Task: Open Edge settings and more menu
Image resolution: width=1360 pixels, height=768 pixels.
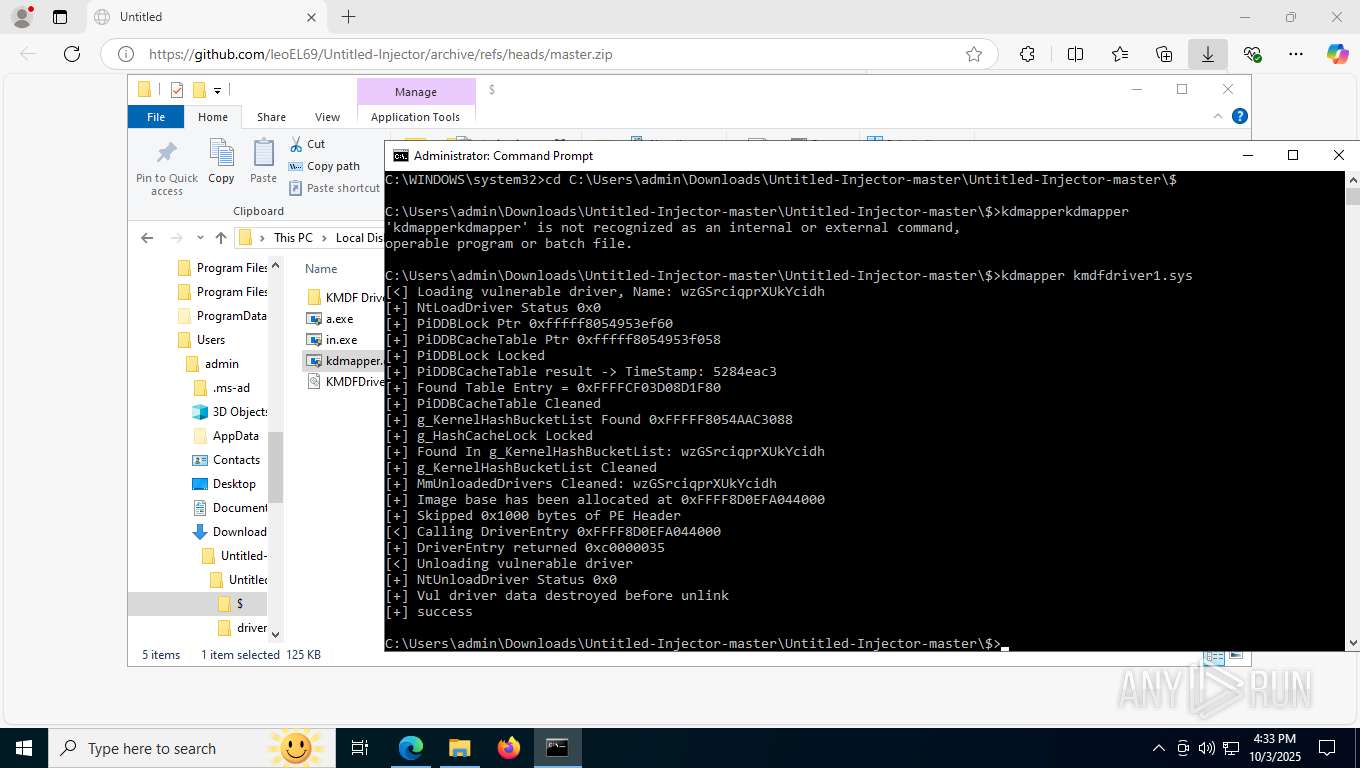Action: coord(1296,54)
